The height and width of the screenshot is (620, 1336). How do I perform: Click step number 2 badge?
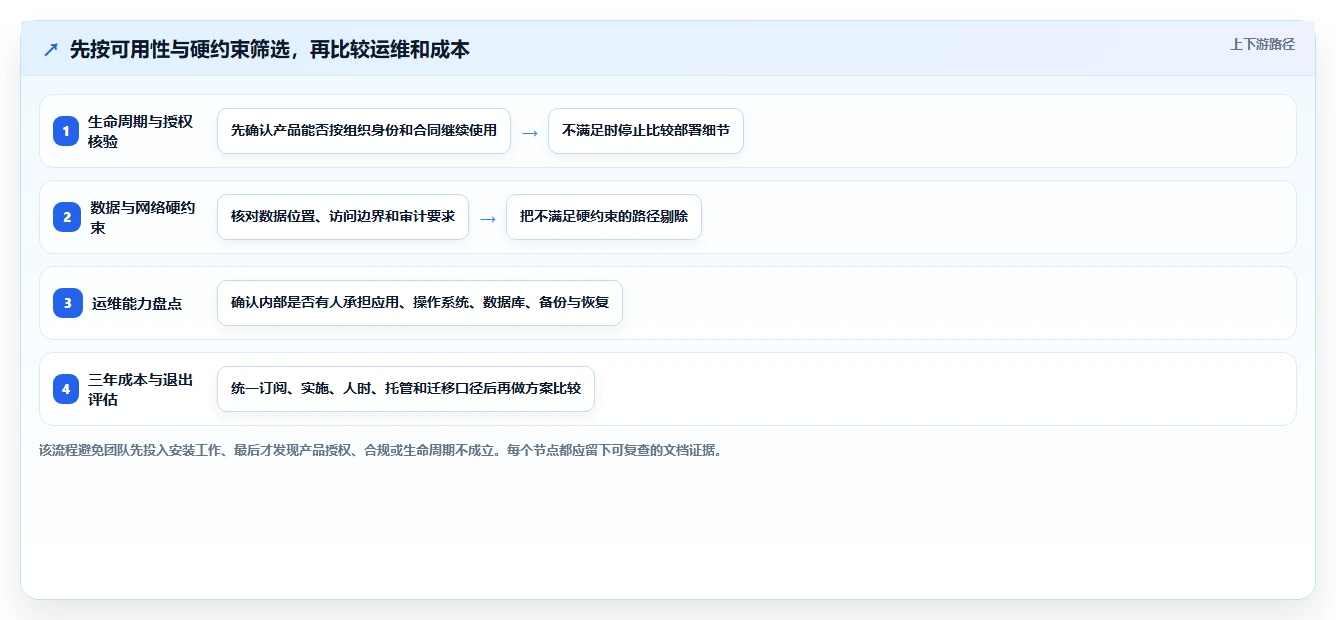point(66,217)
